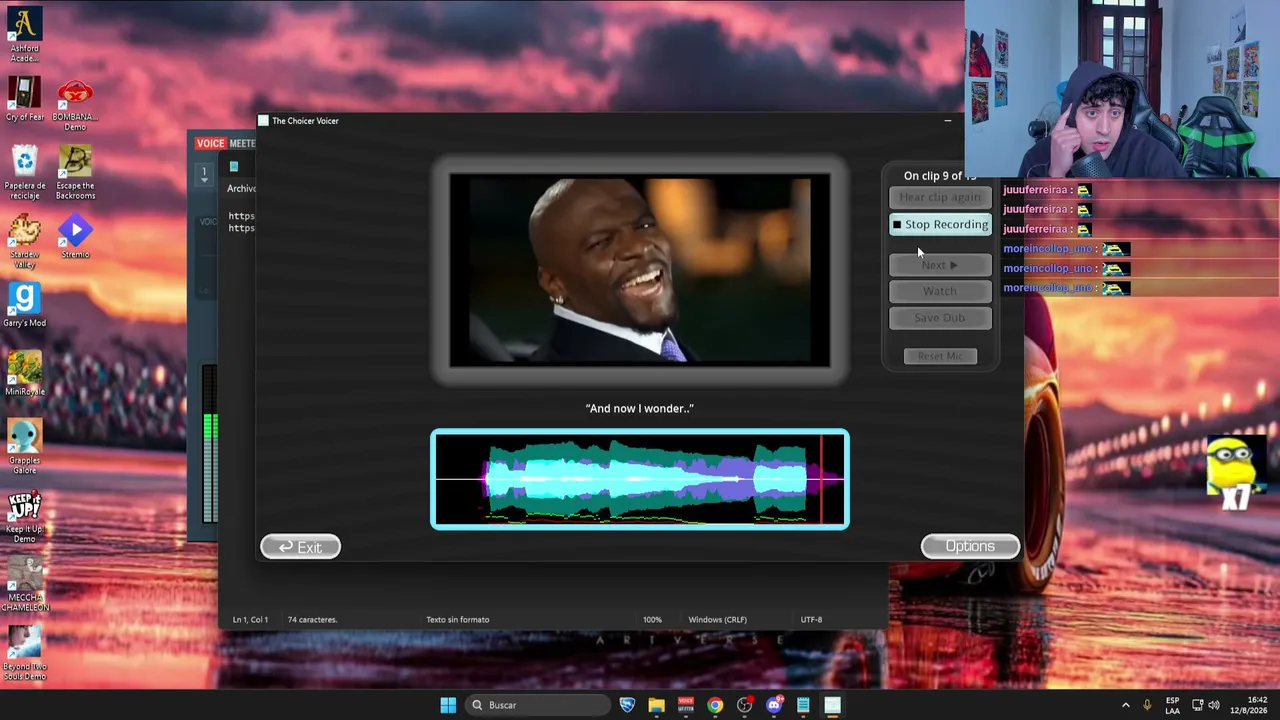1280x720 pixels.
Task: Click the 100% zoom level in Notepad
Action: click(x=652, y=620)
